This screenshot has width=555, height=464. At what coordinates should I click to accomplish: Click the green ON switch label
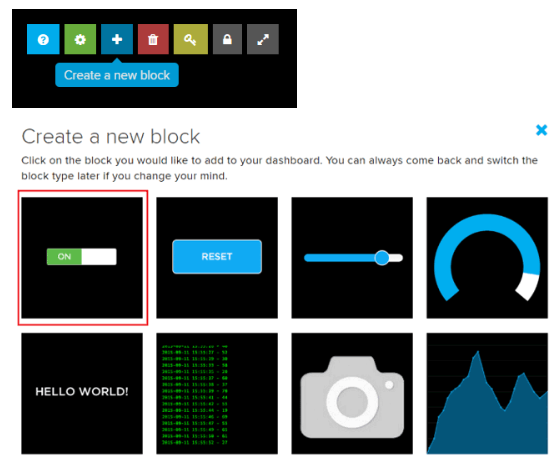coord(64,257)
